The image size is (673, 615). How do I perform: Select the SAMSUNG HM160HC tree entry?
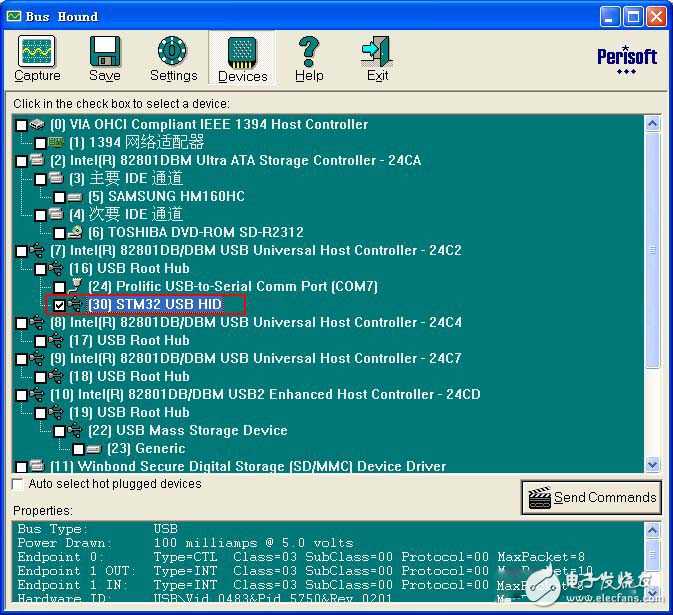click(x=176, y=197)
